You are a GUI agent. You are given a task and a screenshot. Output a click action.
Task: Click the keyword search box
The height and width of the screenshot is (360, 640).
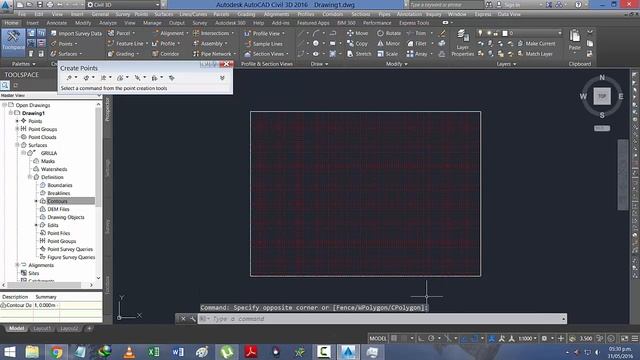tap(446, 5)
